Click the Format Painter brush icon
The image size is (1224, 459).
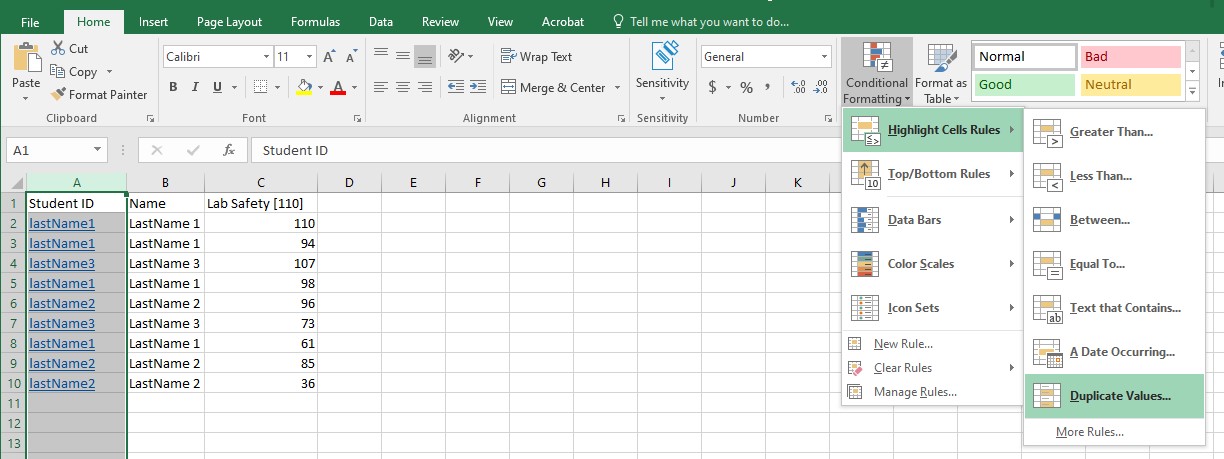57,95
